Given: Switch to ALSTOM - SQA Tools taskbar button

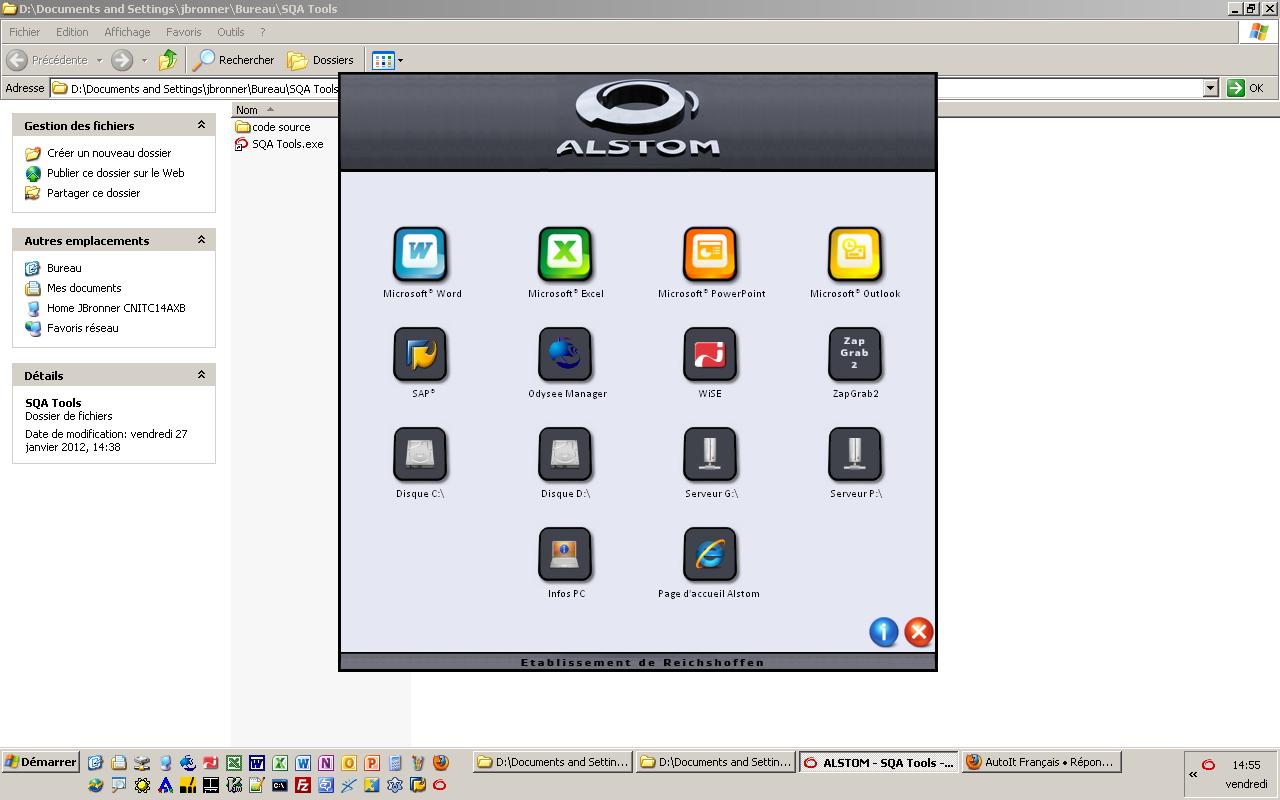Looking at the screenshot, I should [x=878, y=762].
